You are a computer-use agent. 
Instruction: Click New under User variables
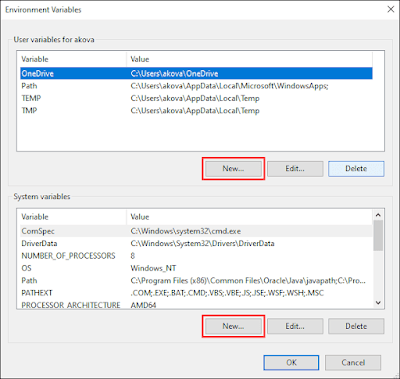[x=233, y=169]
